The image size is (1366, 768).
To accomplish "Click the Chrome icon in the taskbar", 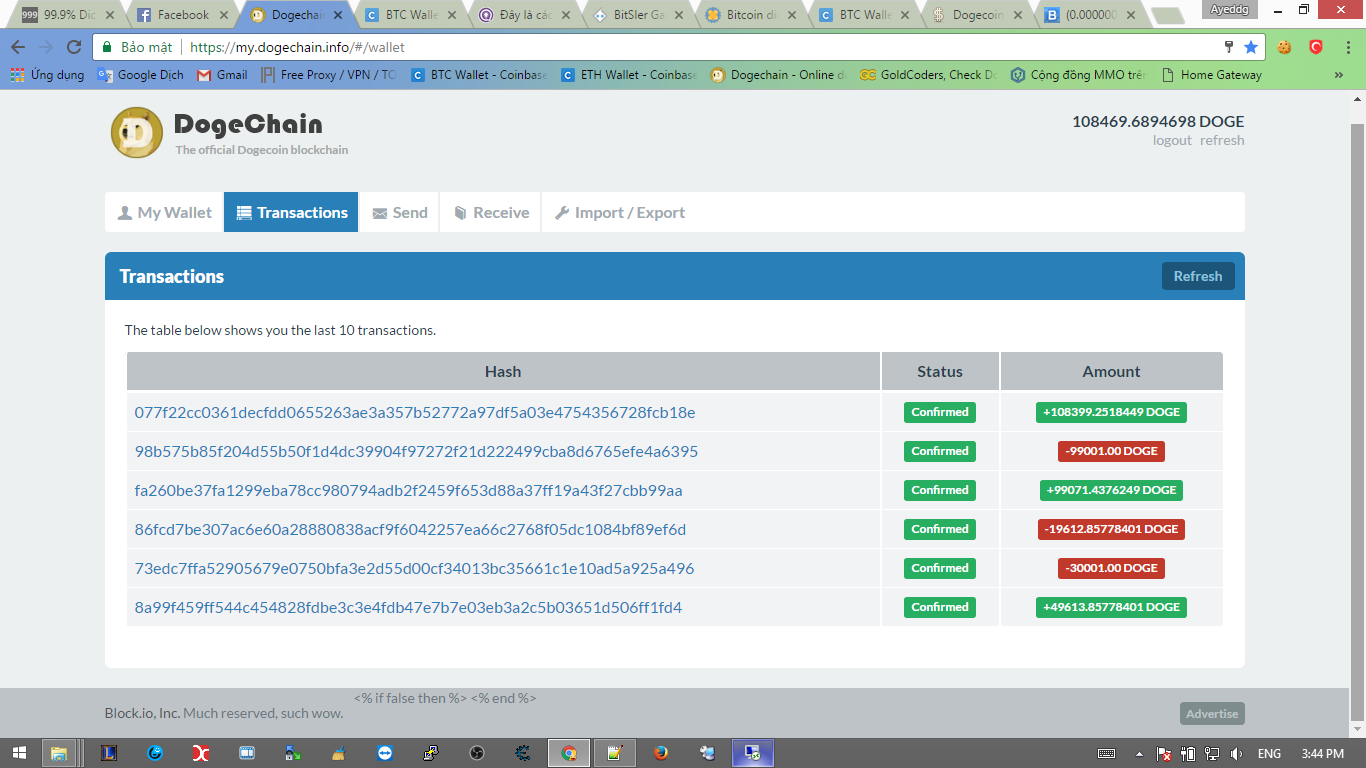I will 569,753.
